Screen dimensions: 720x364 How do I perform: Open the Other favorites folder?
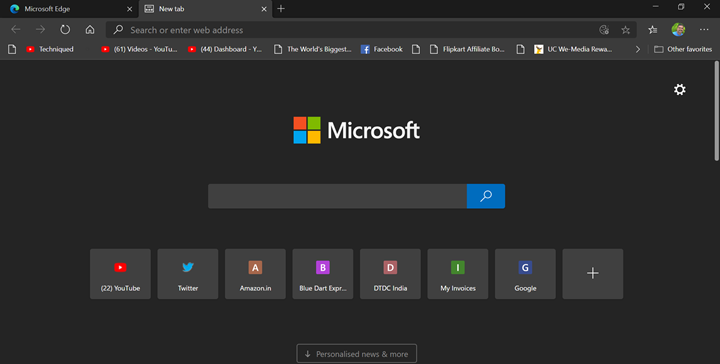click(x=683, y=49)
